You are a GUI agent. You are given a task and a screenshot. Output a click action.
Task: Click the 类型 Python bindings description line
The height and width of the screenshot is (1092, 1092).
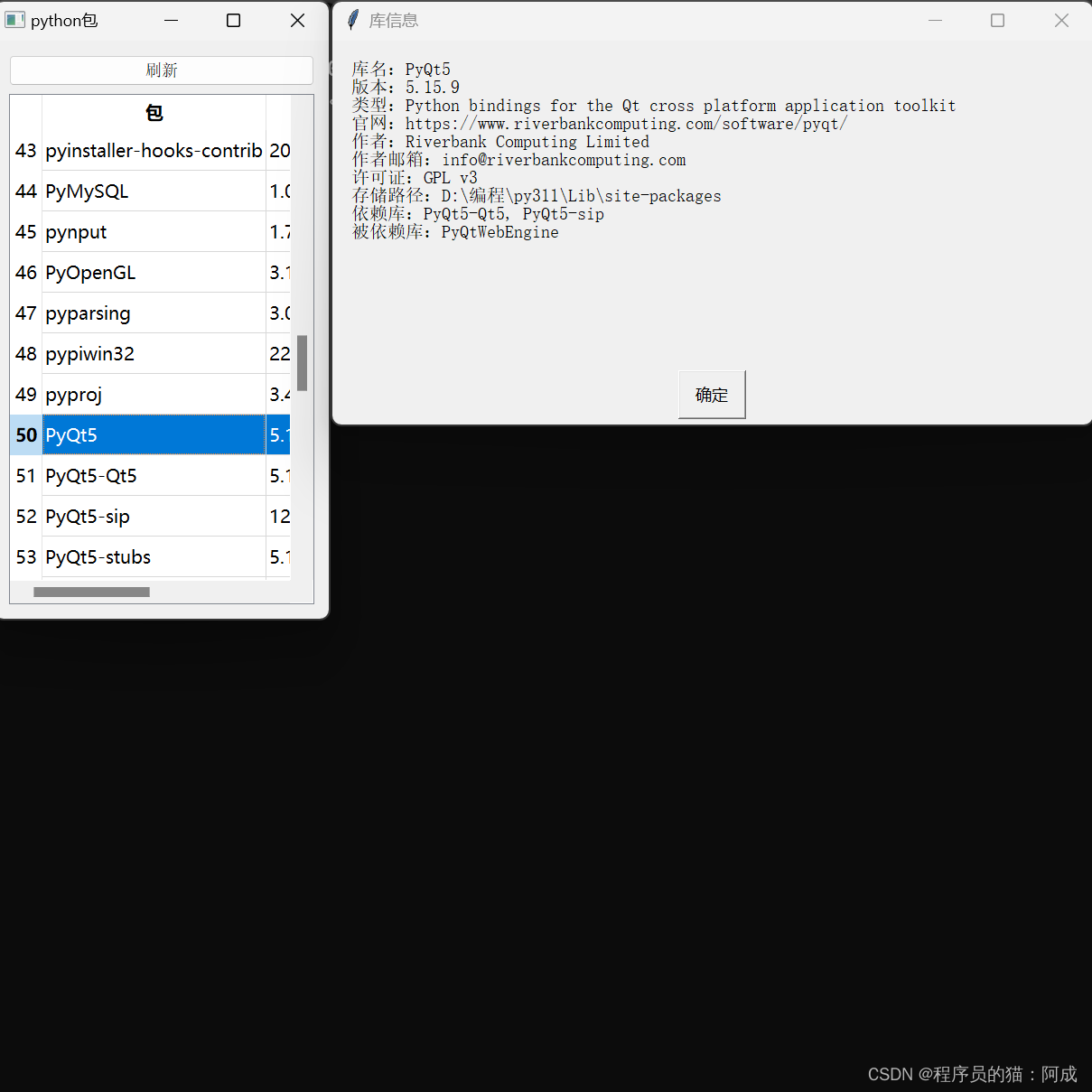click(654, 106)
